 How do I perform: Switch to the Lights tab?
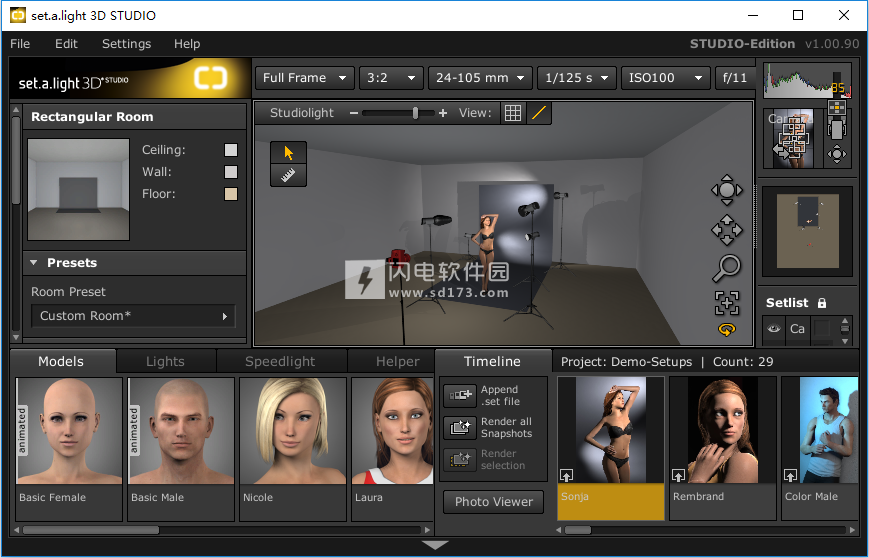tap(165, 362)
